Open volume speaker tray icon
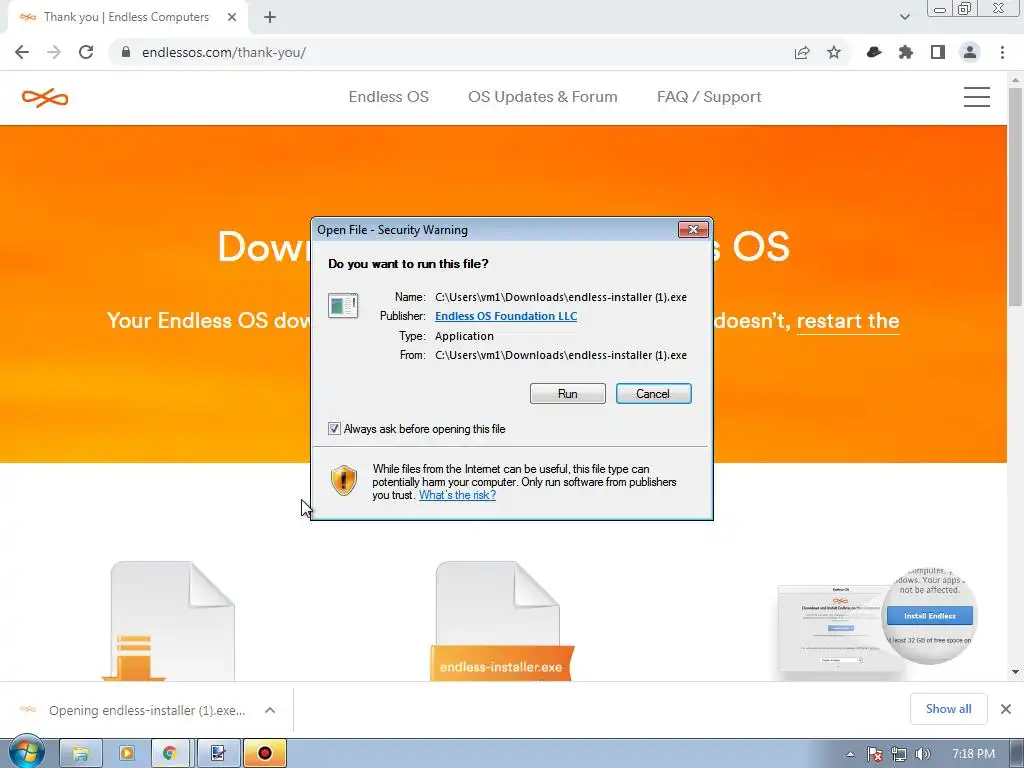Screen dimensions: 1024x768 [922, 754]
